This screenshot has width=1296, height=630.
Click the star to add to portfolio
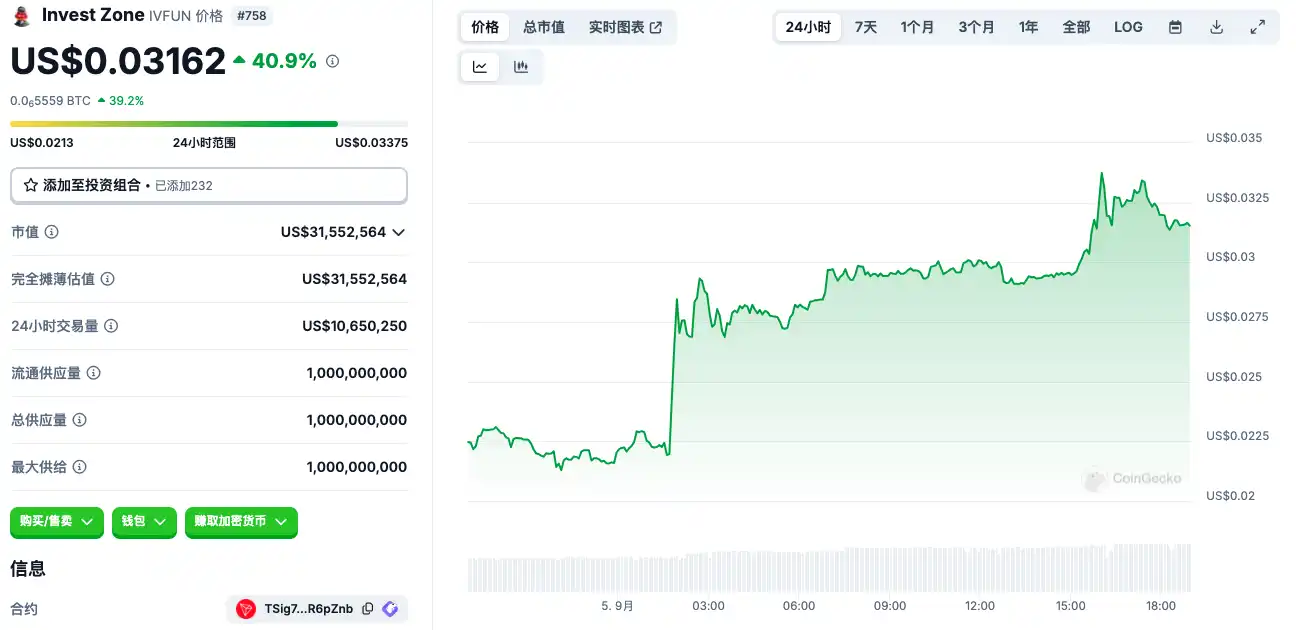click(31, 185)
